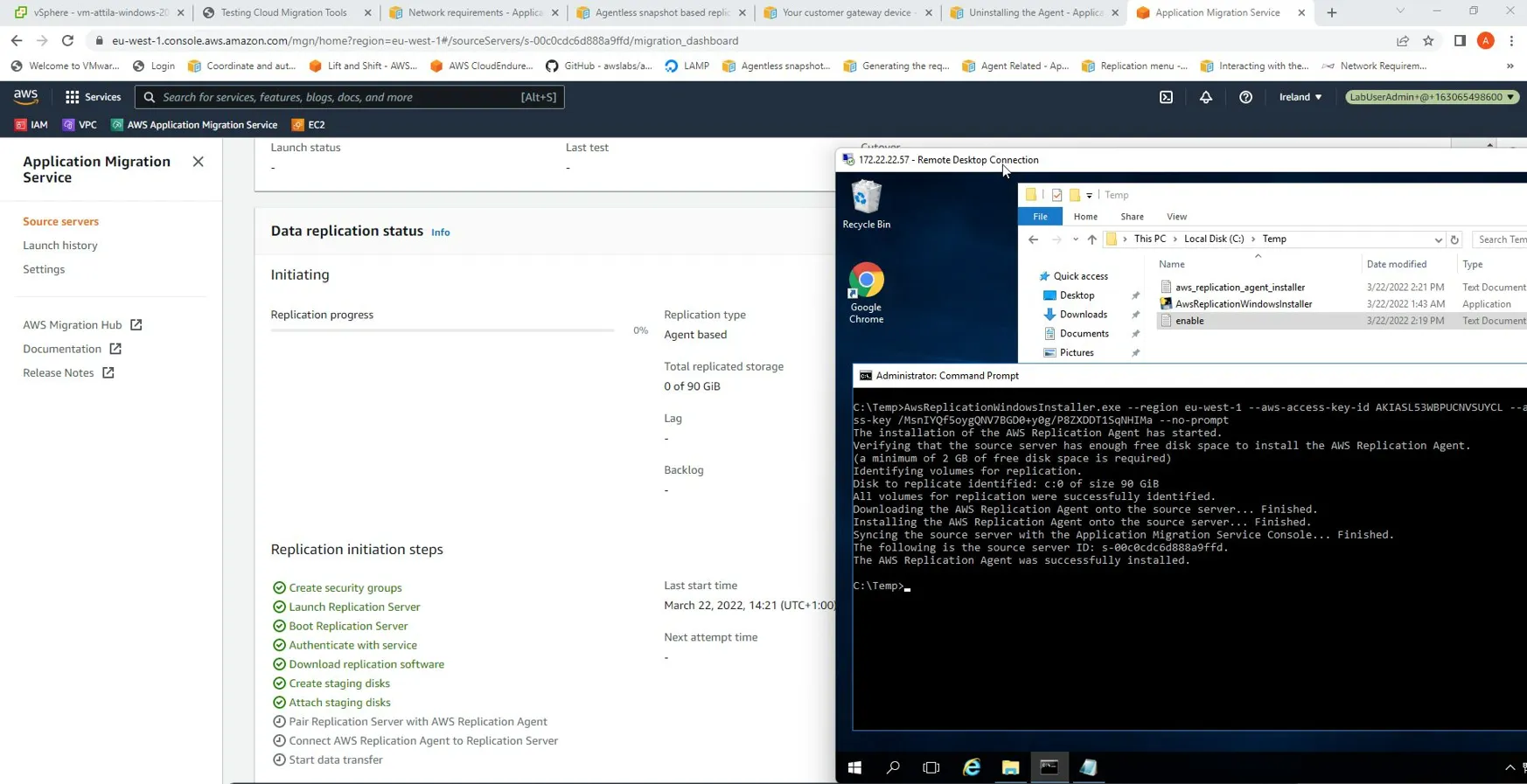This screenshot has width=1527, height=784.
Task: Open the Quick Access Toolbar customize arrow
Action: (x=1089, y=196)
